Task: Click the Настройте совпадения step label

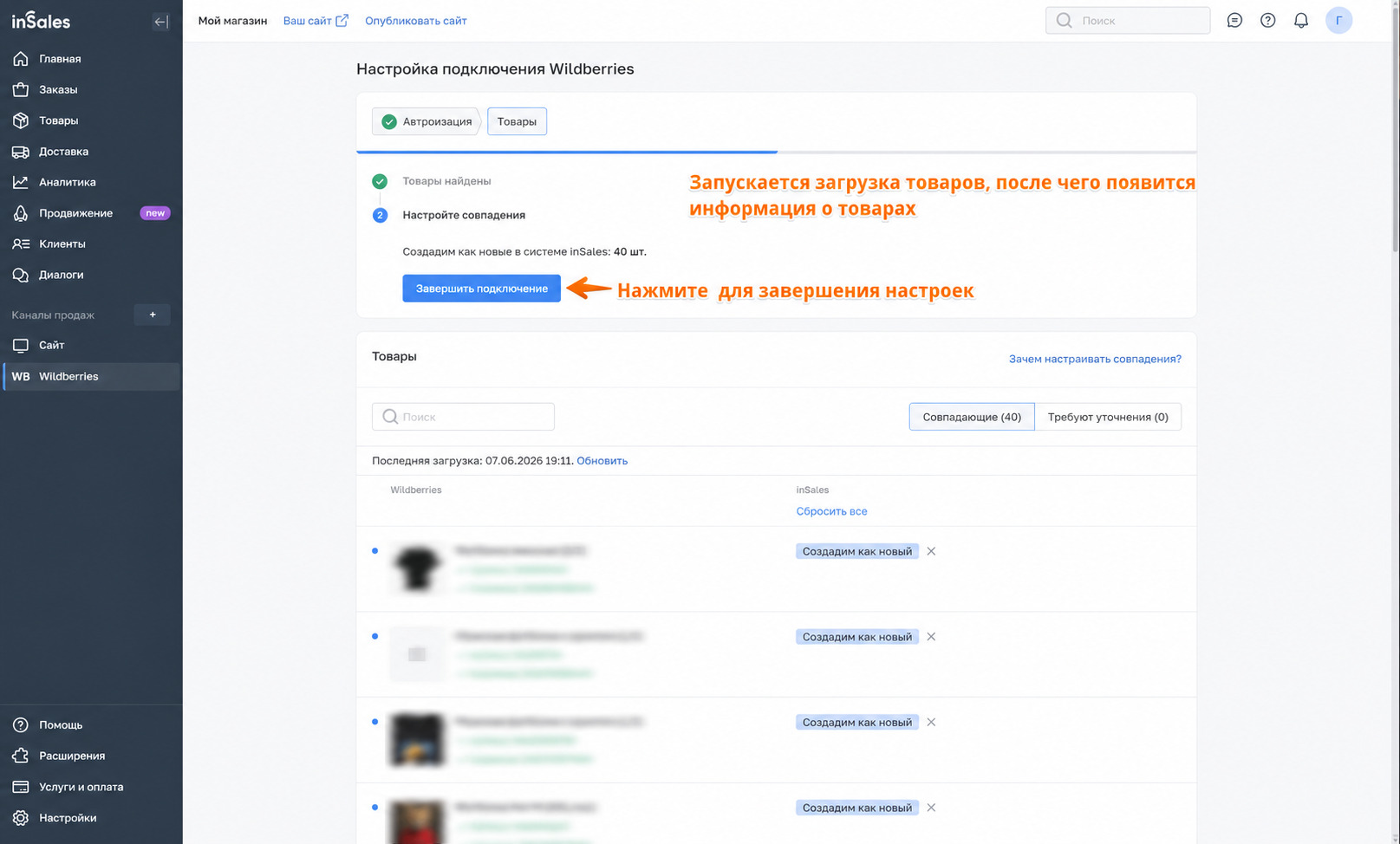Action: 464,215
